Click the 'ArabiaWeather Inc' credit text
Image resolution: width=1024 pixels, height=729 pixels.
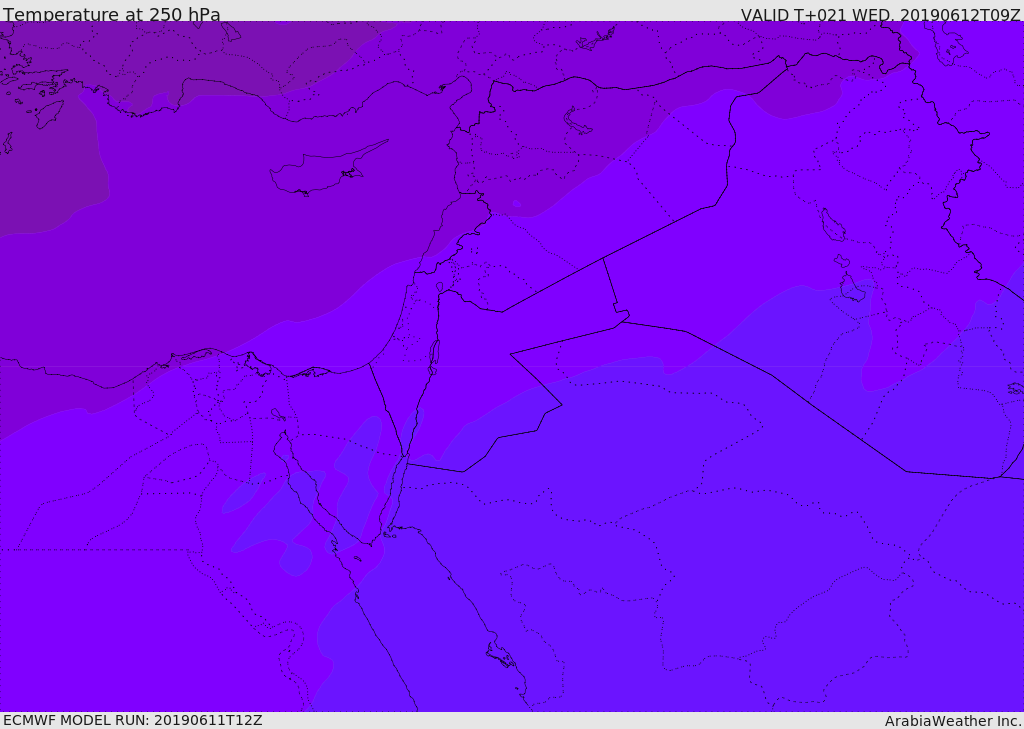952,721
